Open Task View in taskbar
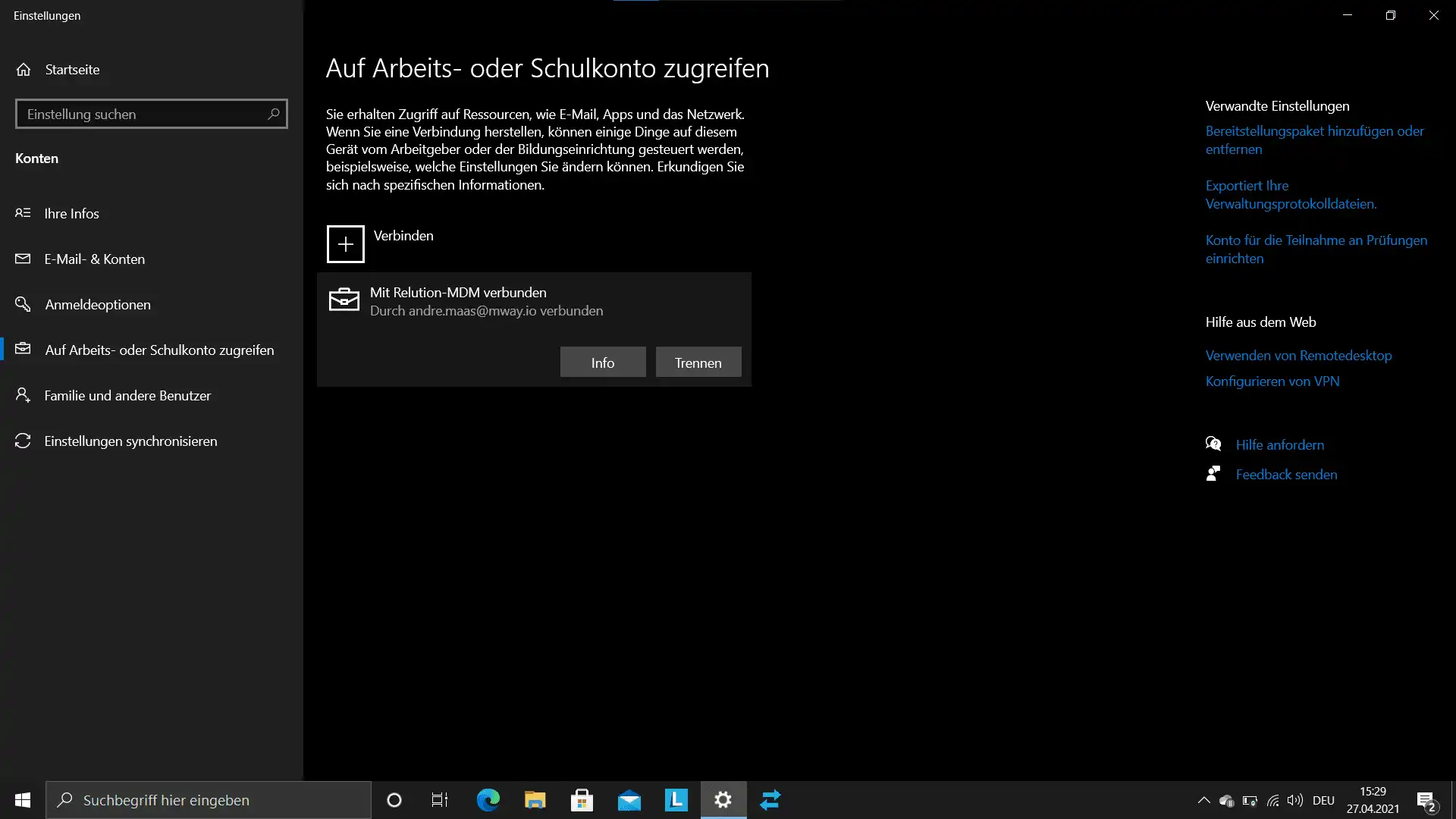This screenshot has width=1456, height=819. (440, 800)
